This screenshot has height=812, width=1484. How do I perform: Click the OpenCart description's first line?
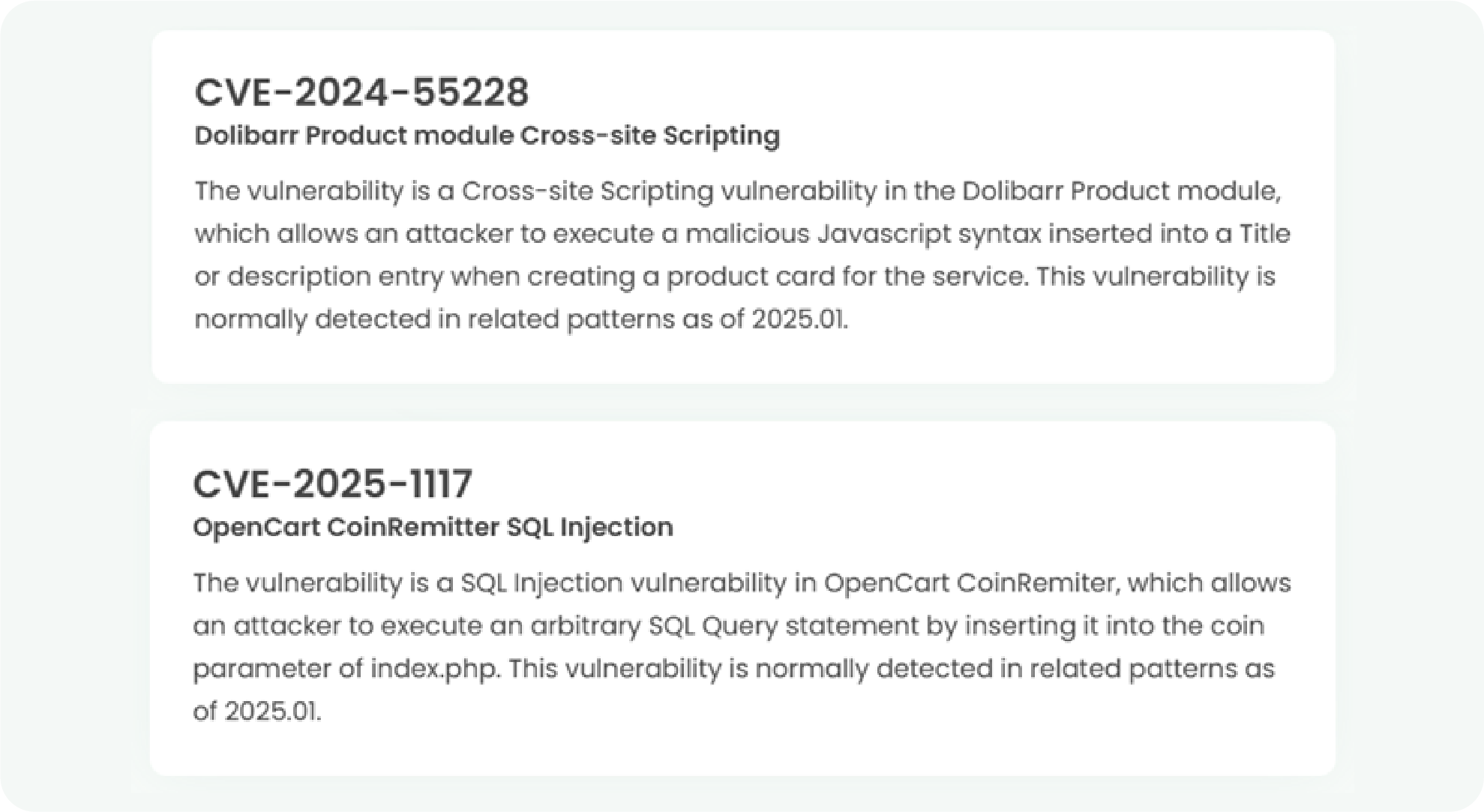(742, 583)
